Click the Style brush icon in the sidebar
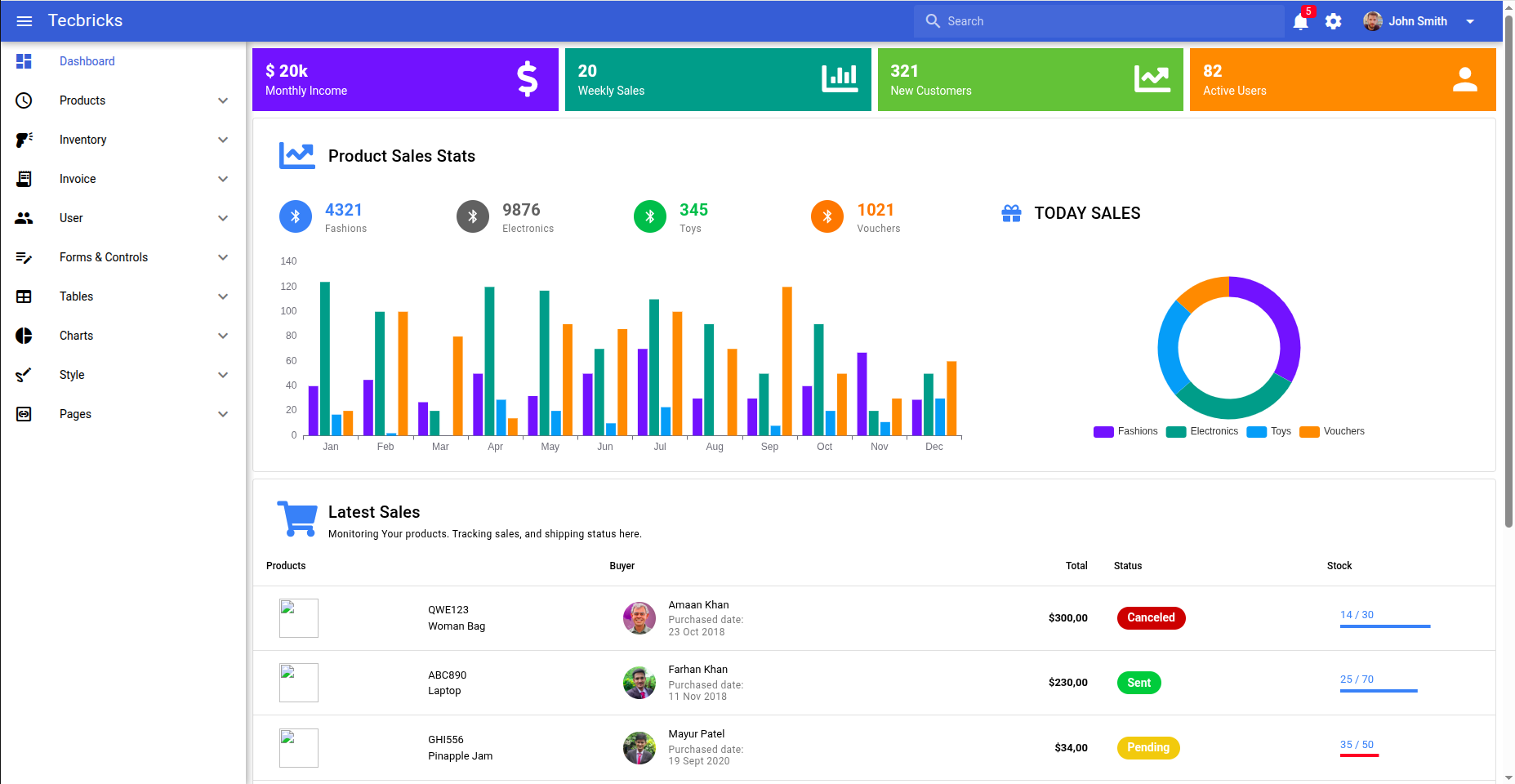This screenshot has height=784, width=1515. tap(24, 375)
